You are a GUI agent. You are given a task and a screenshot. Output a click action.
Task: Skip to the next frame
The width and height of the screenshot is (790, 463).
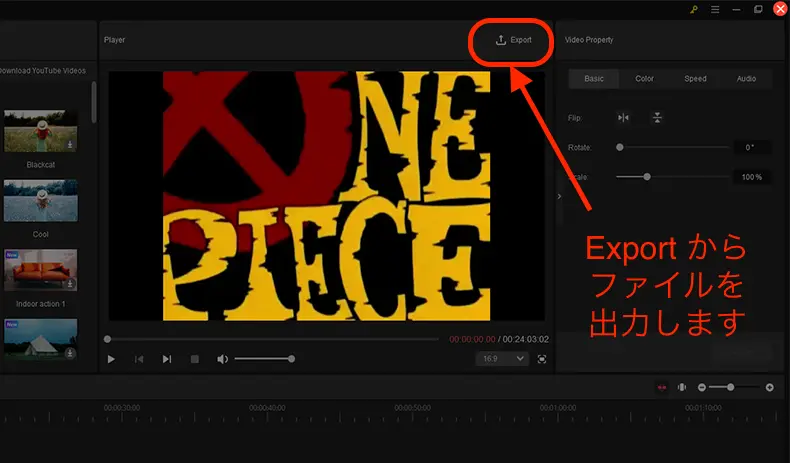pyautogui.click(x=167, y=359)
